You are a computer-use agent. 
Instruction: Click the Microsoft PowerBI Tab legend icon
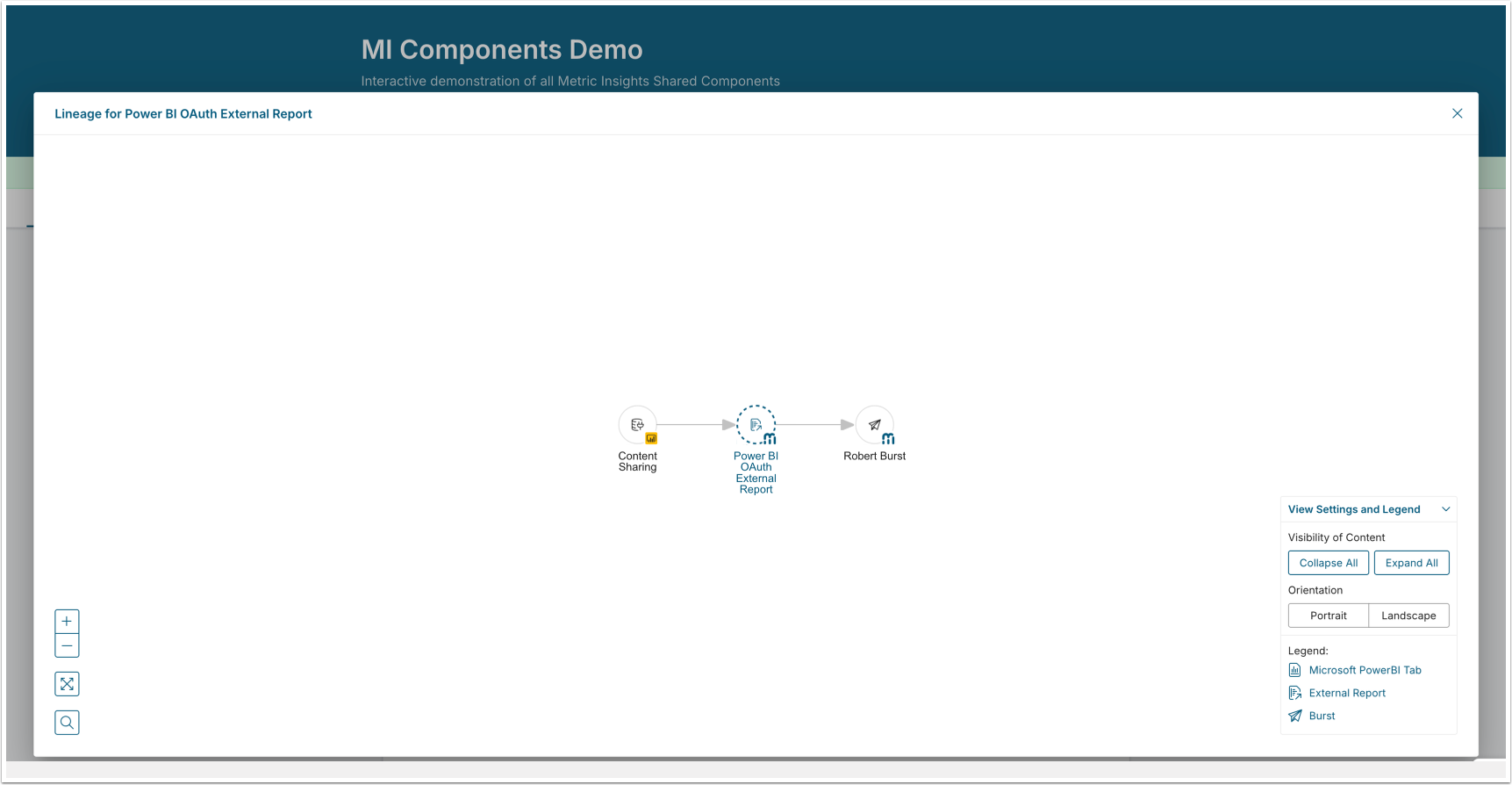tap(1295, 670)
